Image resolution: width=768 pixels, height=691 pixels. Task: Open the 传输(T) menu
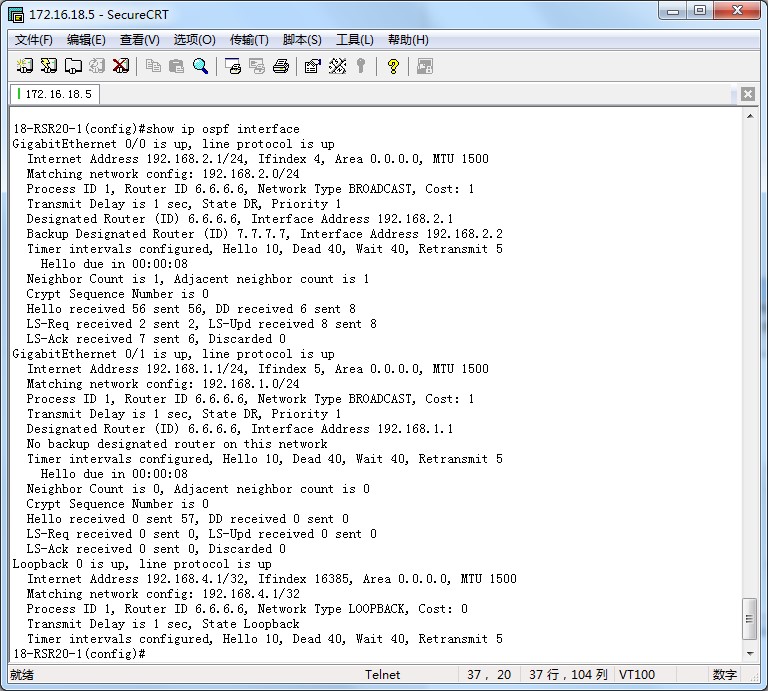point(249,40)
